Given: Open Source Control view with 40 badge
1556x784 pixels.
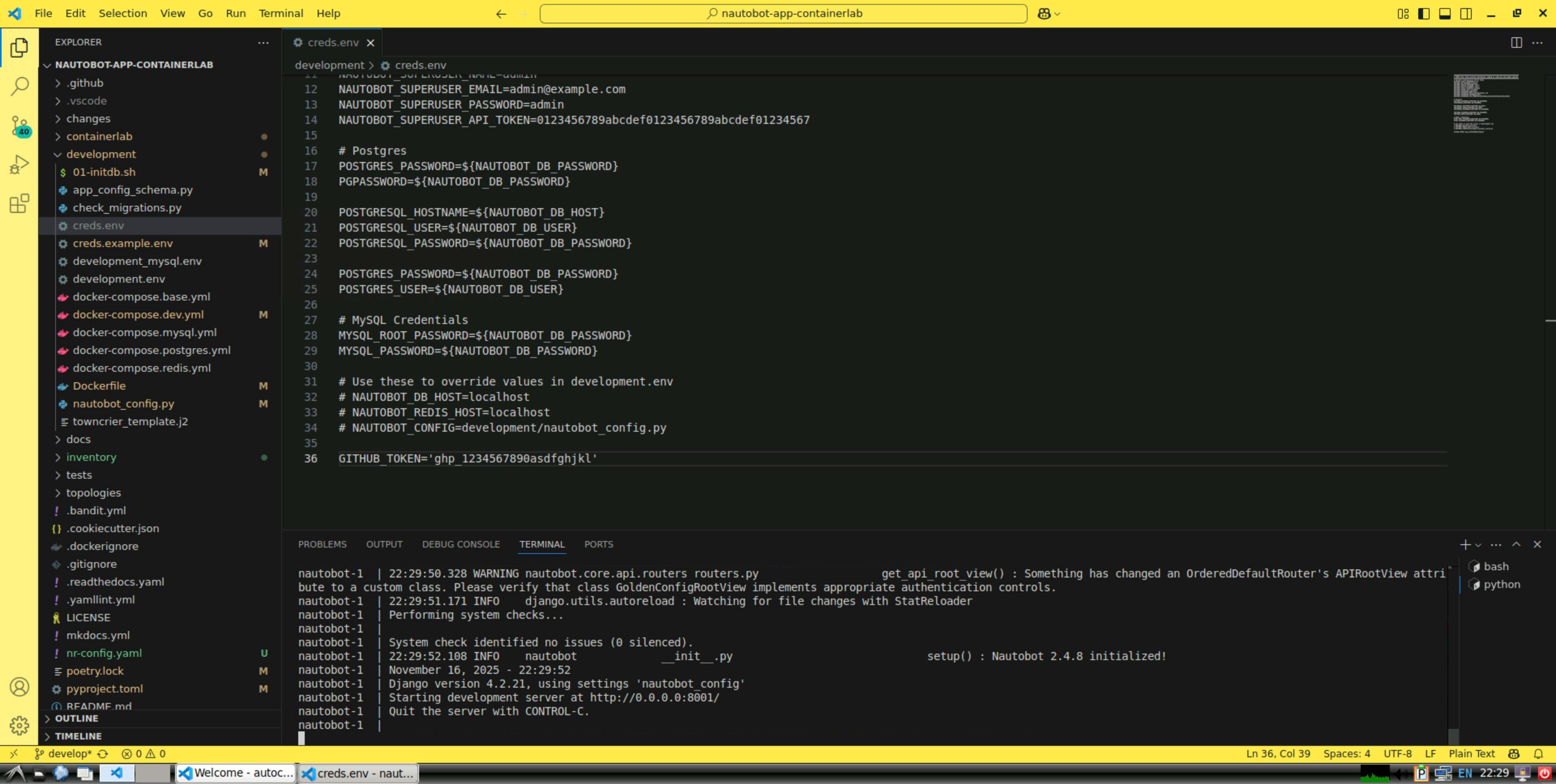Looking at the screenshot, I should (19, 126).
